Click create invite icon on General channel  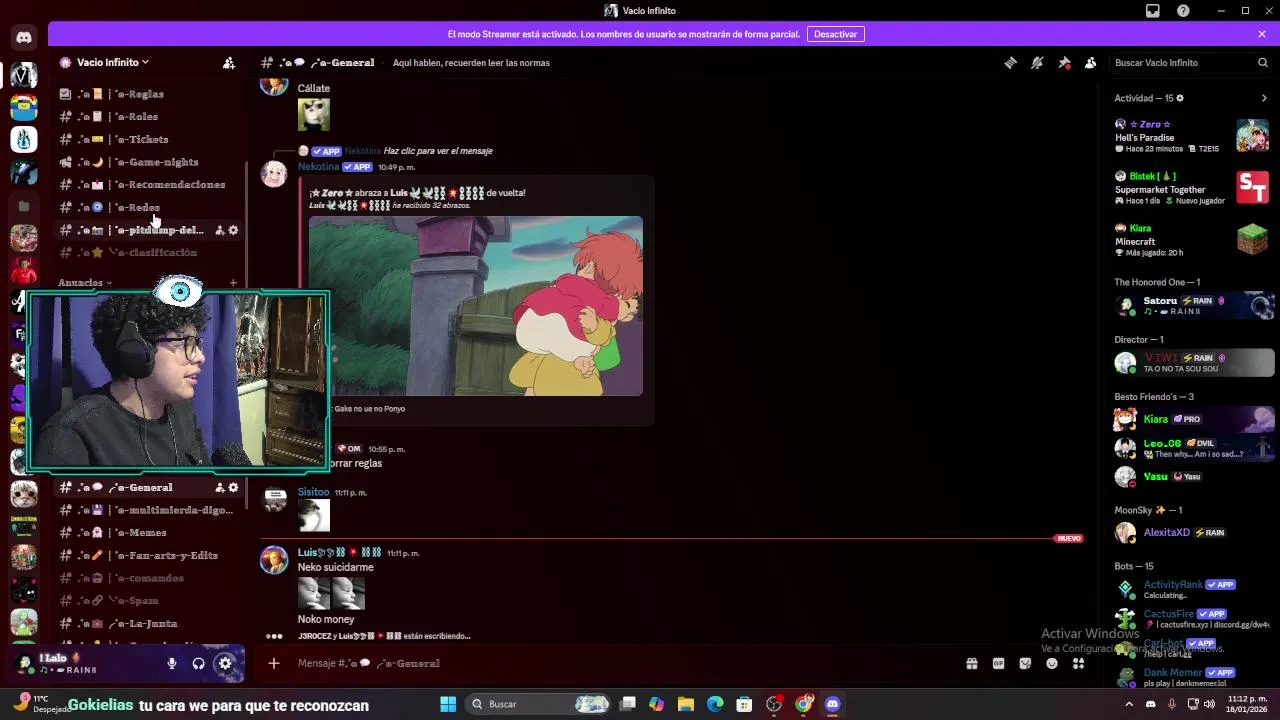[220, 488]
